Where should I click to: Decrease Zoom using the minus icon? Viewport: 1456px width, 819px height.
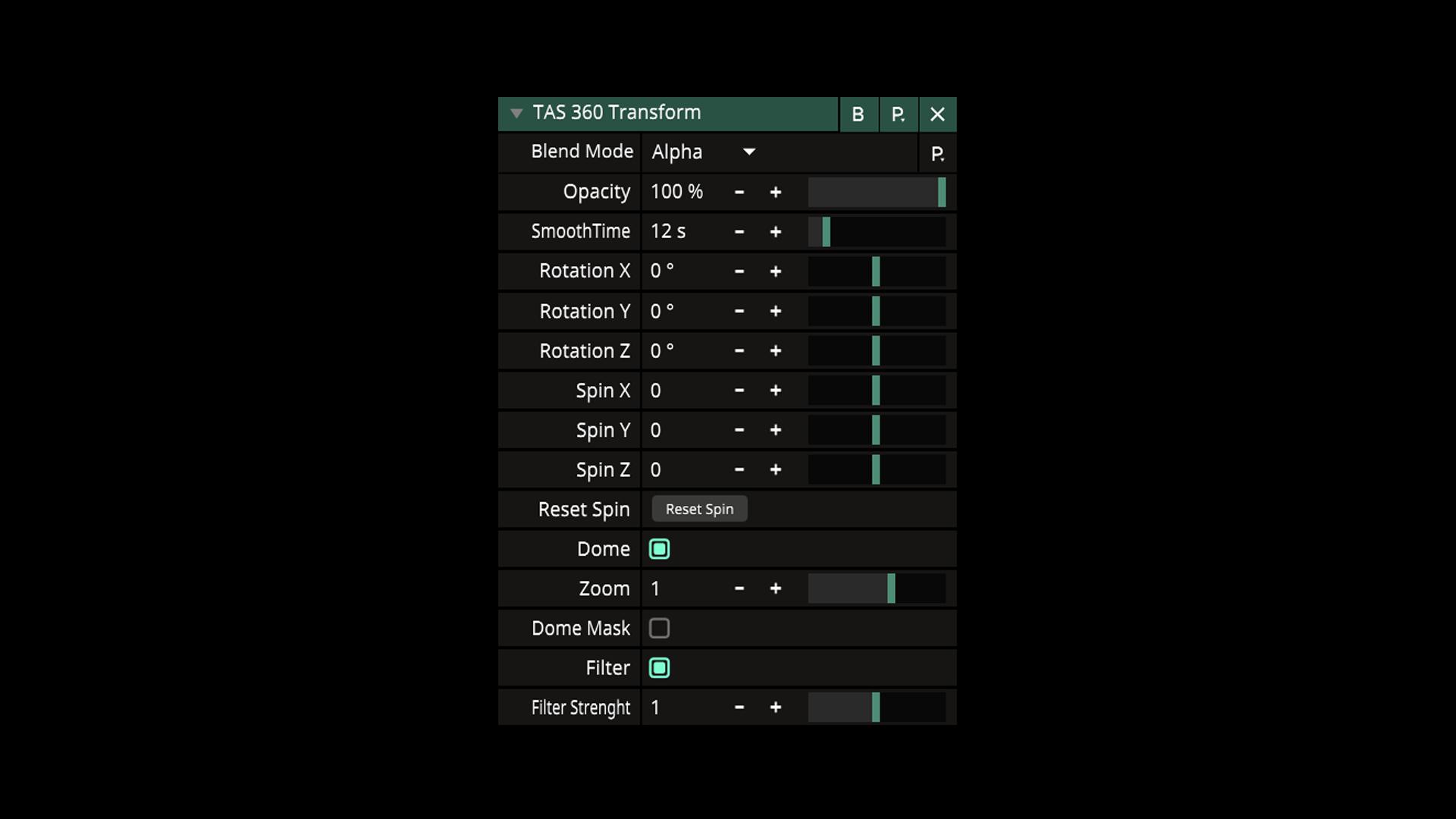click(739, 588)
